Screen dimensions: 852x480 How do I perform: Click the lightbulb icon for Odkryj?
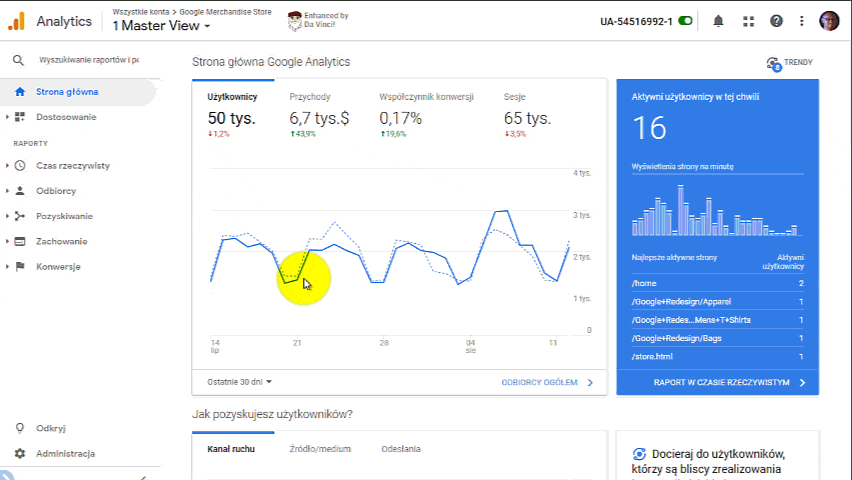pyautogui.click(x=20, y=428)
